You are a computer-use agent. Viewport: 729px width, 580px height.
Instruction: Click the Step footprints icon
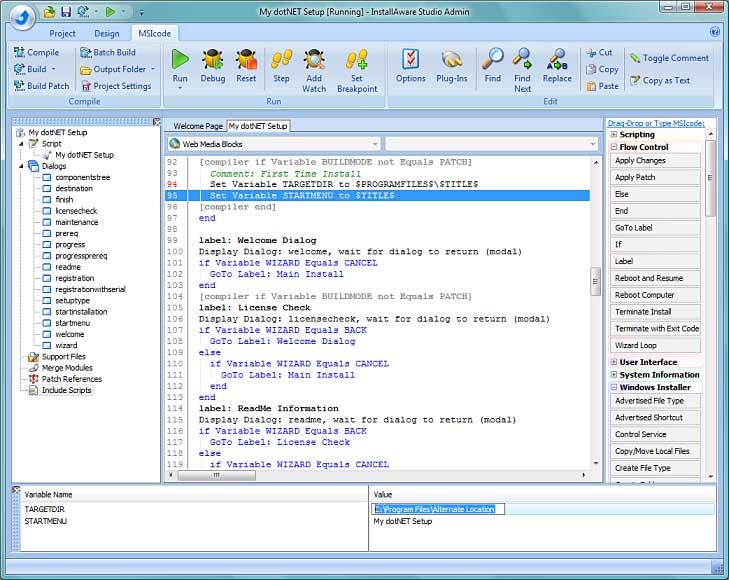tap(282, 60)
